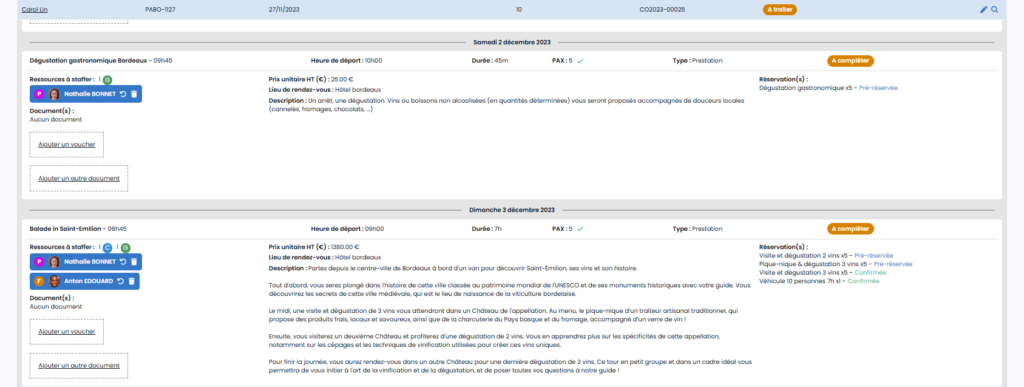Click the green G badge in Dégustation gastronomique resources
Image resolution: width=1024 pixels, height=387 pixels.
click(x=108, y=80)
